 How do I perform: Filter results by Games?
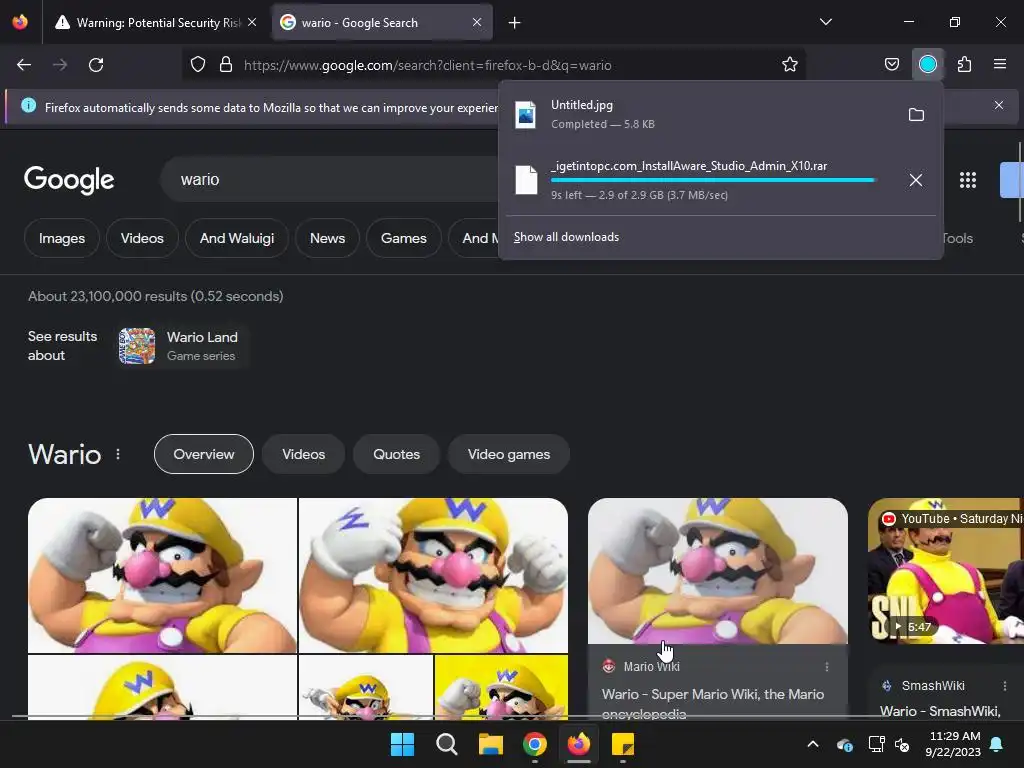[x=404, y=238]
